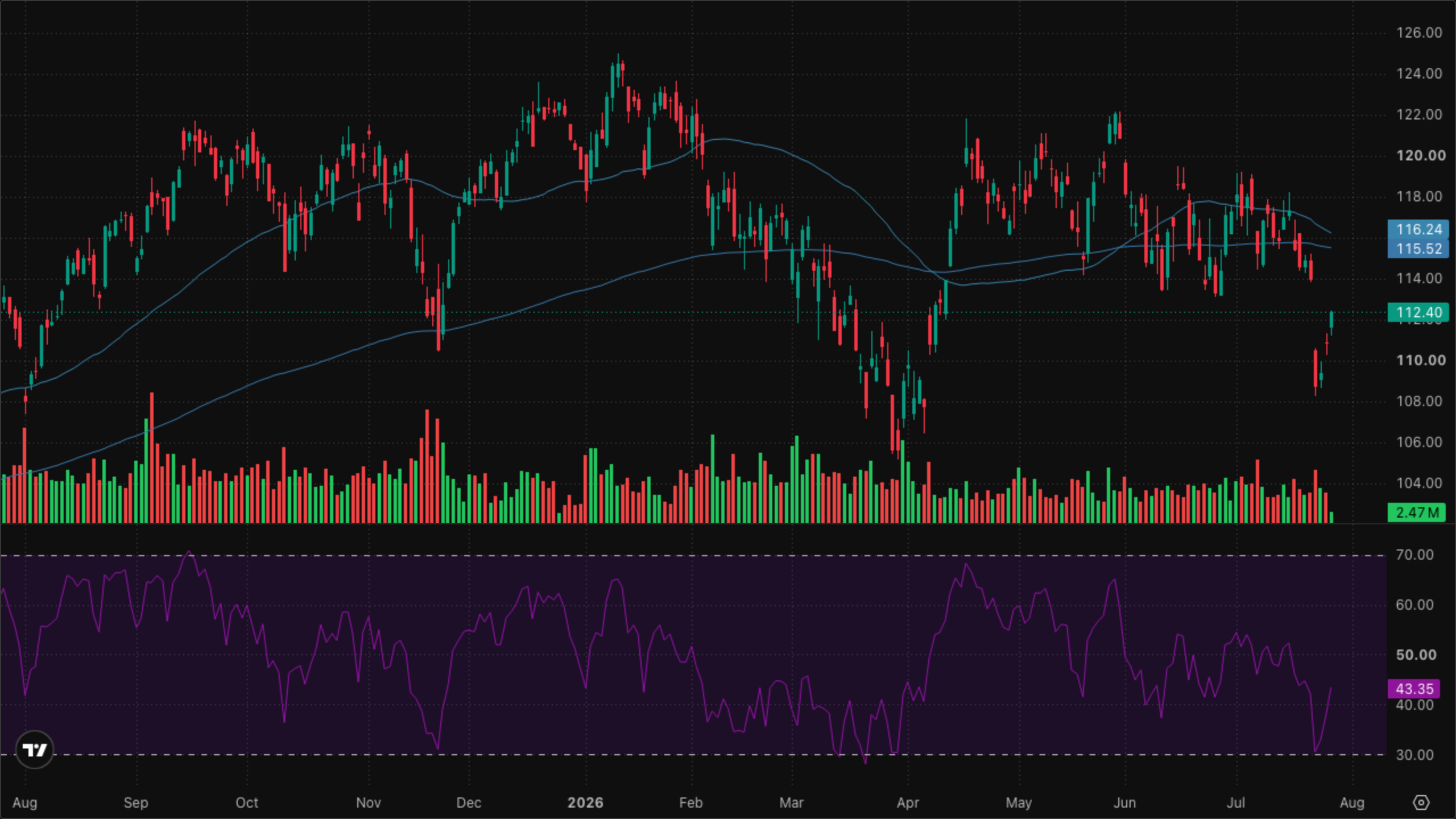Click the TradingView logo icon
1456x819 pixels.
pos(34,750)
